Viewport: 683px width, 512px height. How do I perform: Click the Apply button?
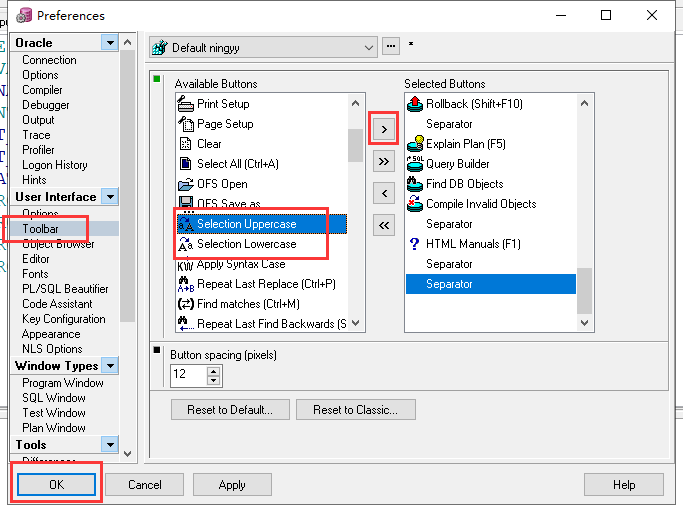coord(232,485)
